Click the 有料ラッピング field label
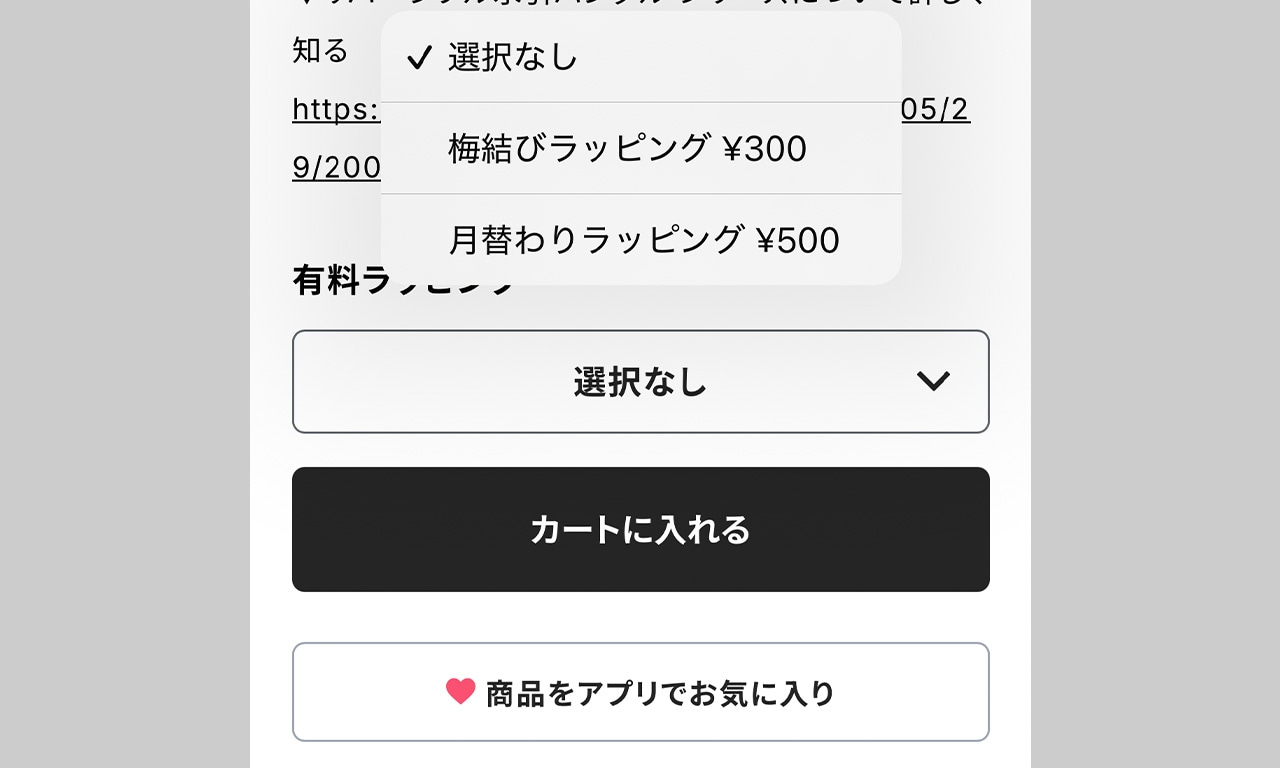This screenshot has height=768, width=1280. click(x=404, y=281)
